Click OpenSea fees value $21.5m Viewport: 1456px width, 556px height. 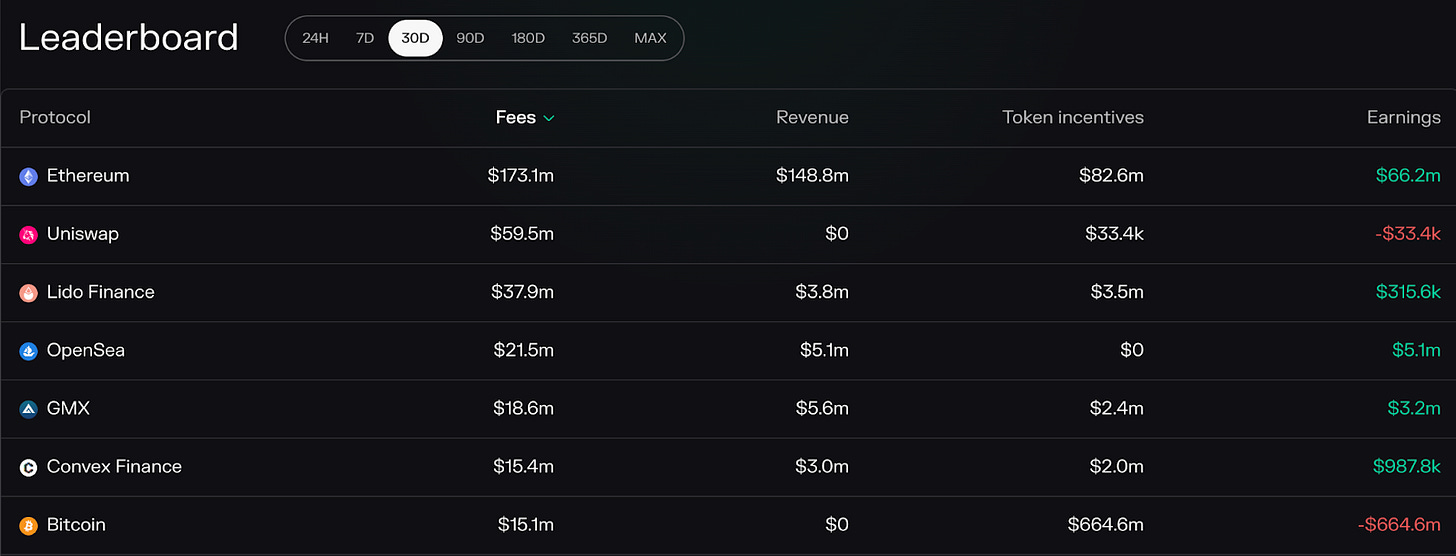pos(524,350)
